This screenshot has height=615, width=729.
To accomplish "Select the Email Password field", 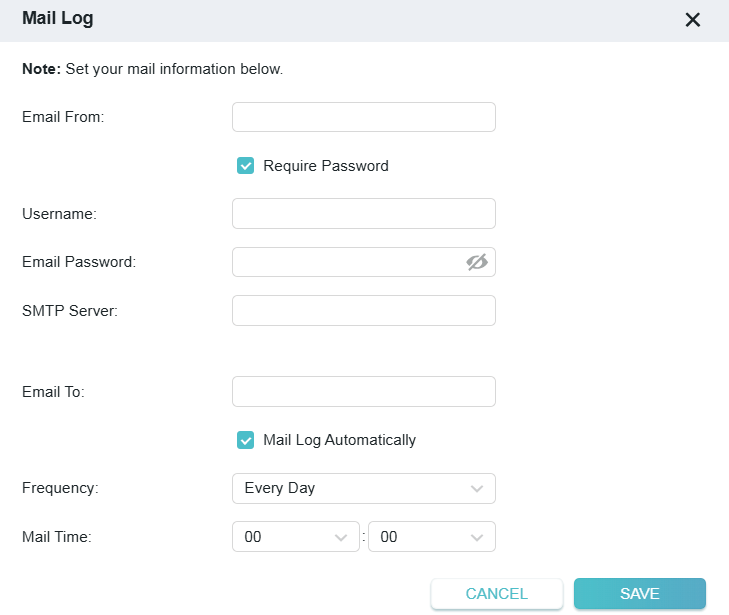I will click(x=345, y=262).
